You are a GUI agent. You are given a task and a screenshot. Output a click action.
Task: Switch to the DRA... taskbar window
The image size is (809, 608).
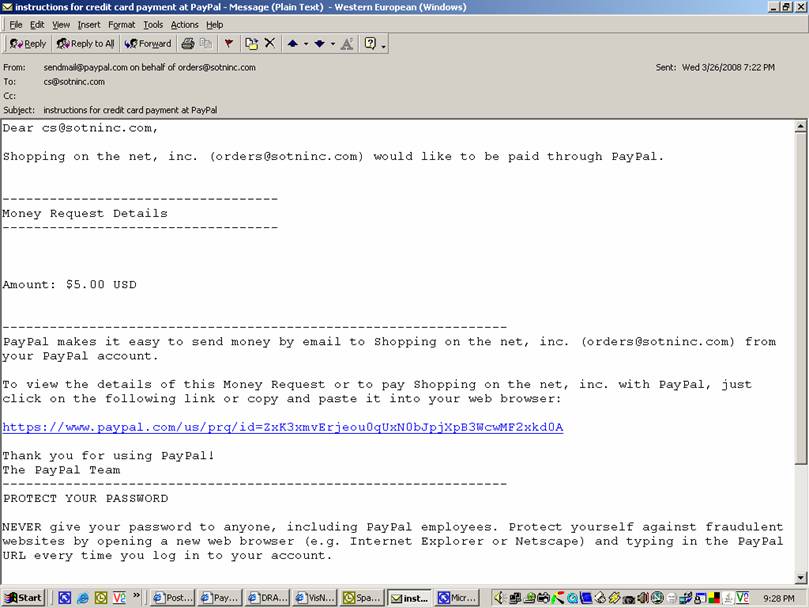point(268,598)
